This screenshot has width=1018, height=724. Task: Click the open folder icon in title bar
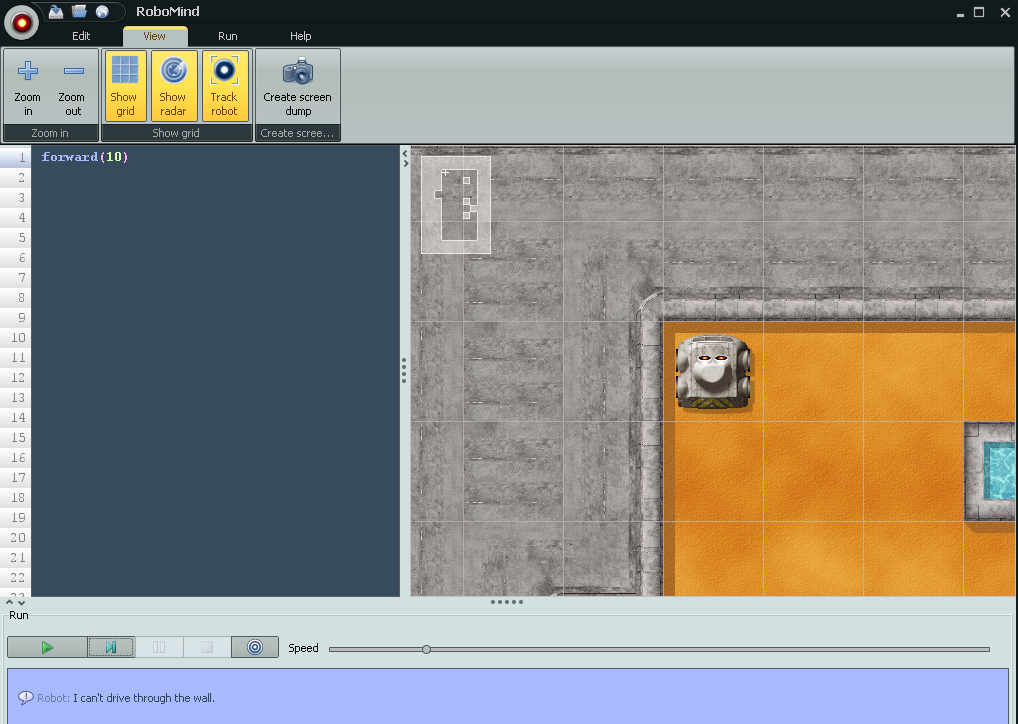coord(79,11)
